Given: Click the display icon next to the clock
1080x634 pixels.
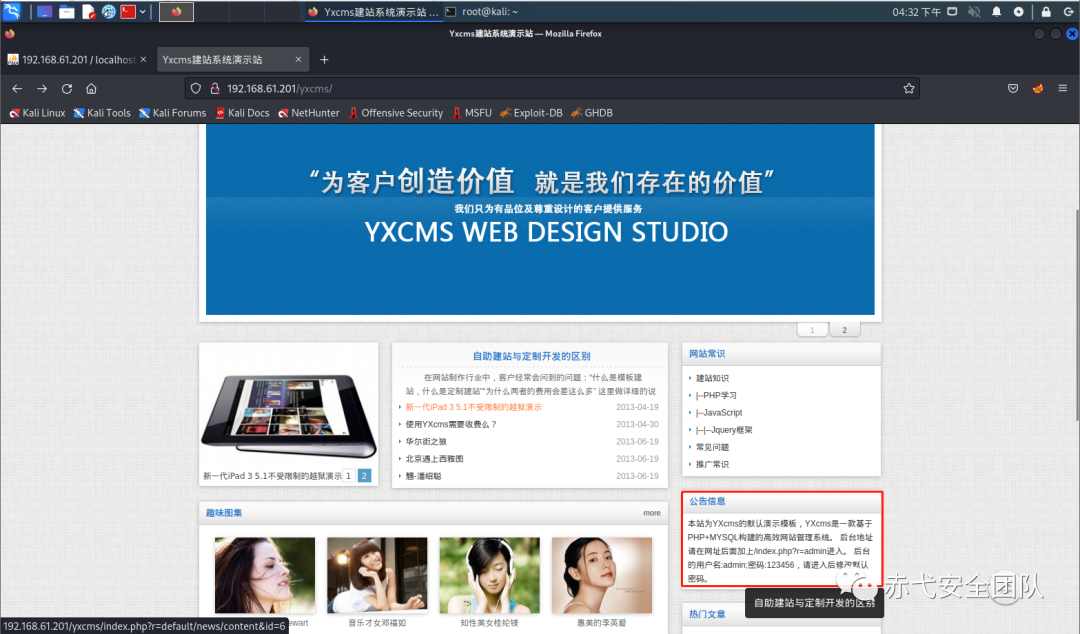Looking at the screenshot, I should pos(952,12).
